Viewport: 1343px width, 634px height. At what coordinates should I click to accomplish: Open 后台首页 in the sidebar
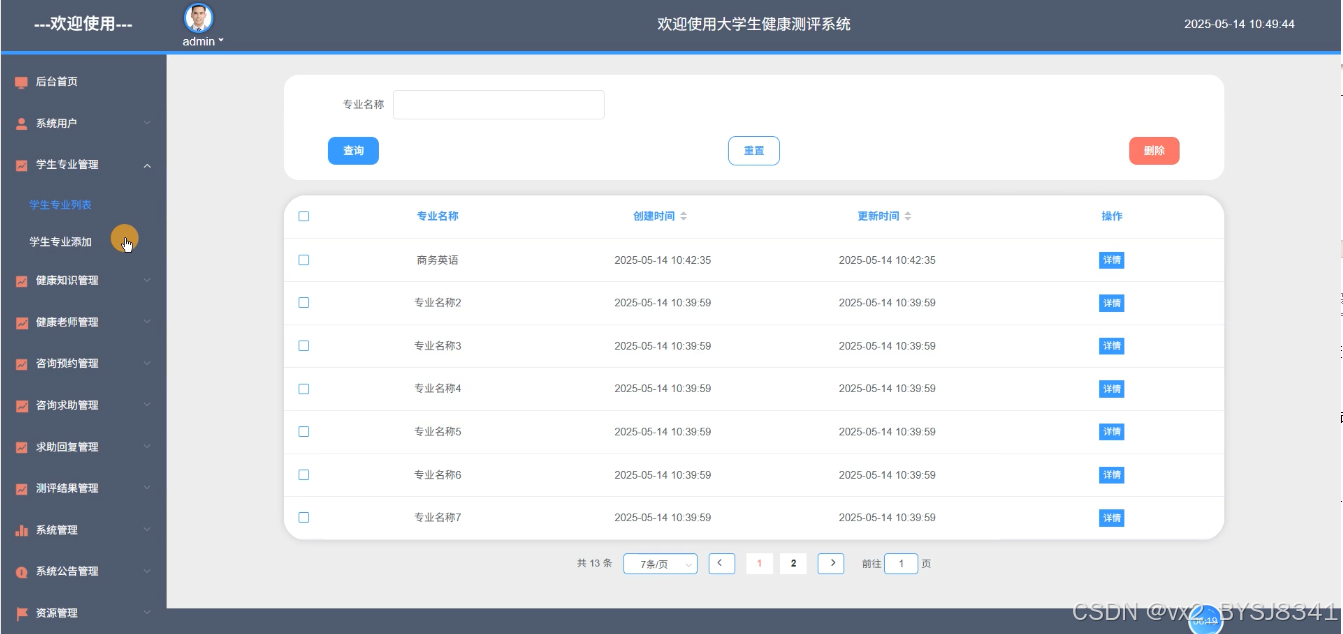coord(83,82)
